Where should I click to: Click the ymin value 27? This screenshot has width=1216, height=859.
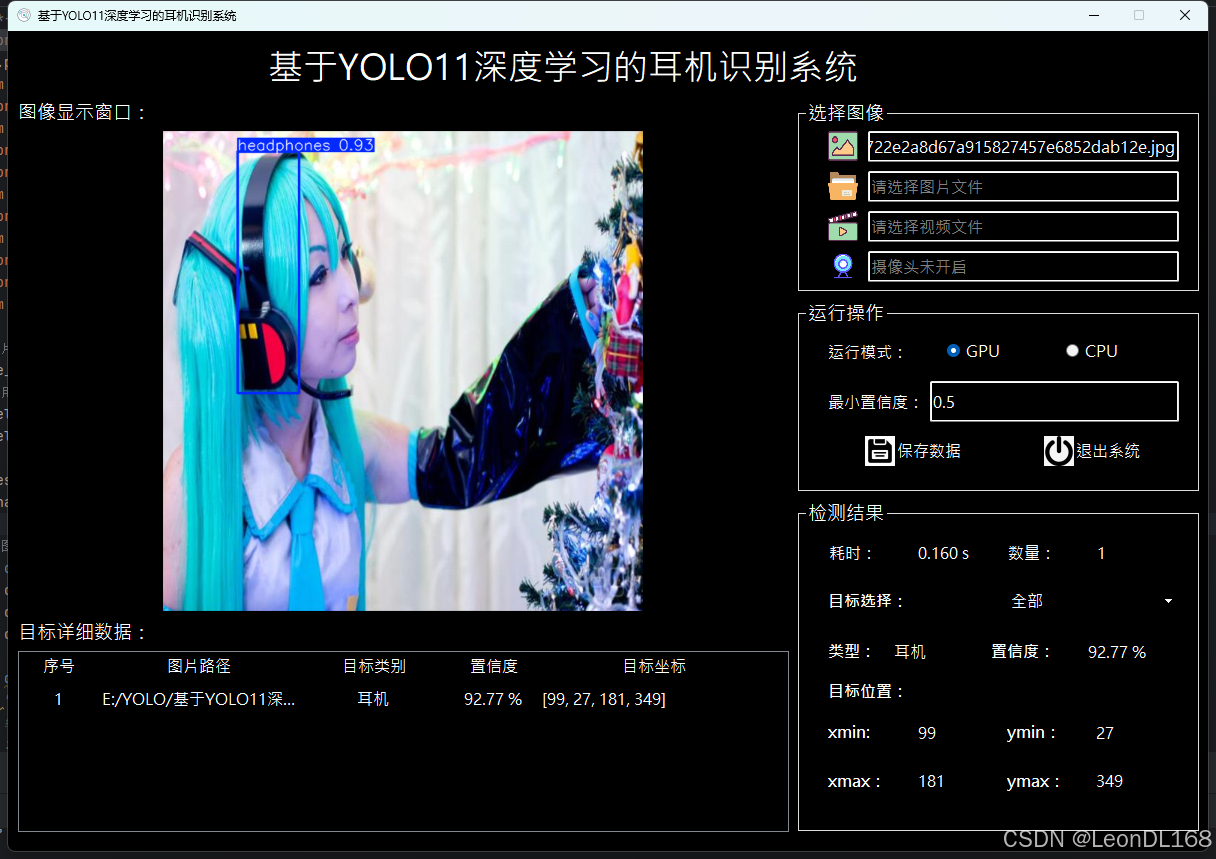tap(1105, 733)
